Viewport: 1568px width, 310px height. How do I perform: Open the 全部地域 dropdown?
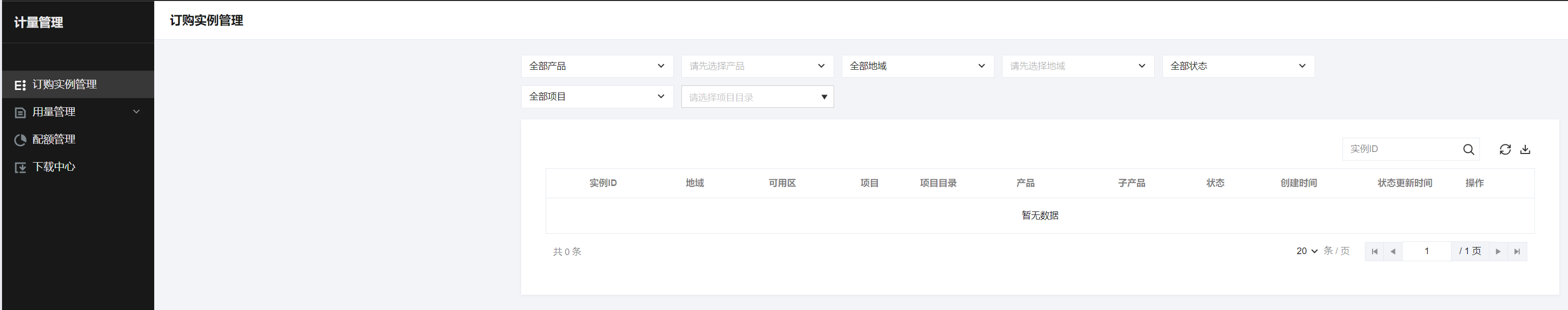point(917,66)
